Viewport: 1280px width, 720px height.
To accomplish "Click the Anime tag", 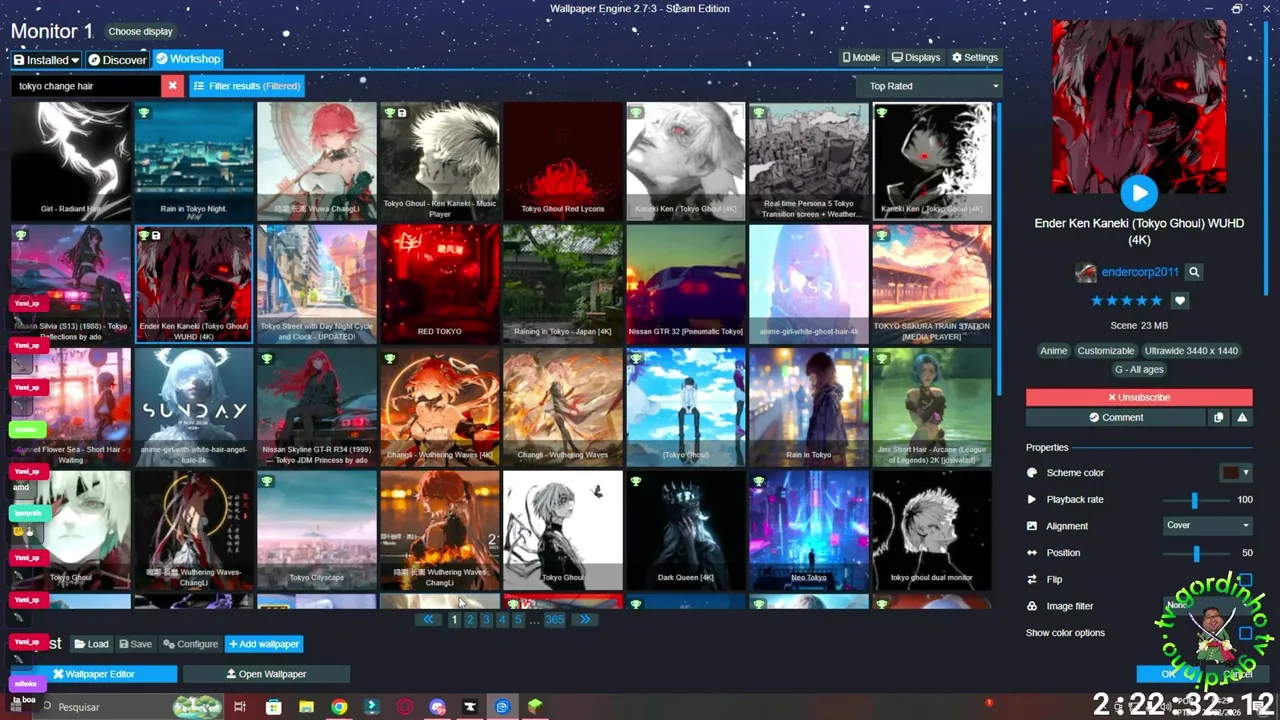I will (1053, 351).
